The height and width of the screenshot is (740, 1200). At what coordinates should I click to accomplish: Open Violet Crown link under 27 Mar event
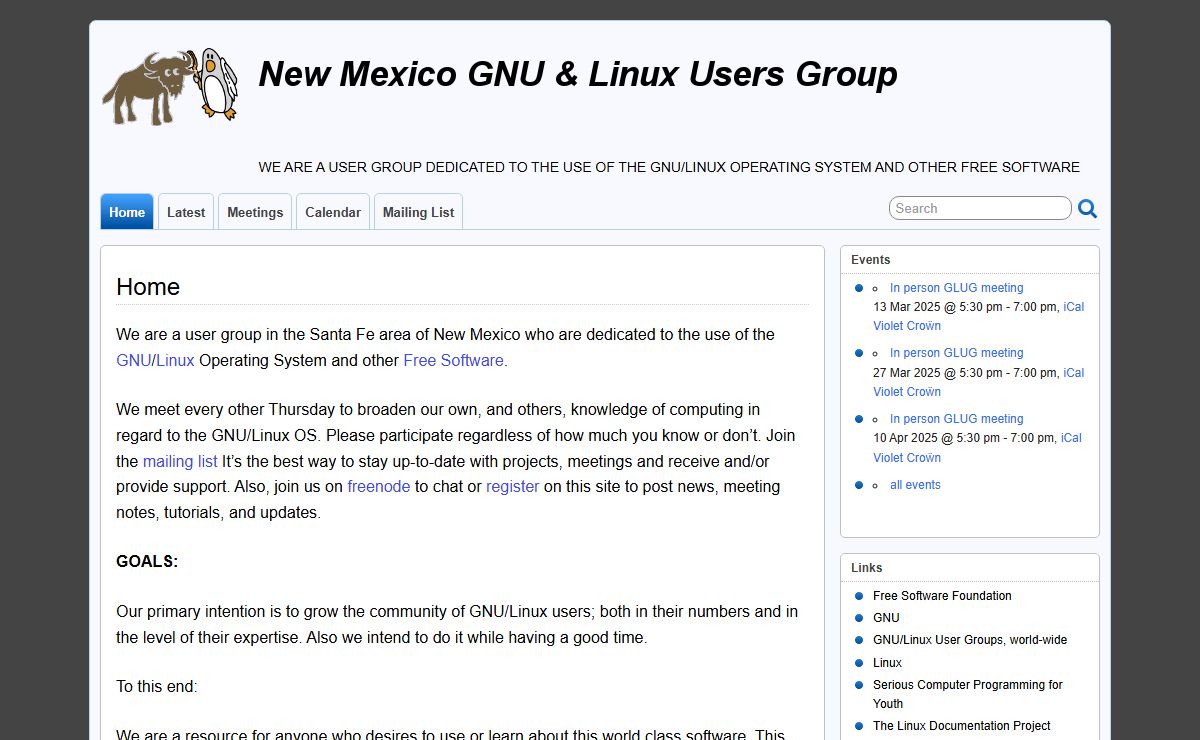click(907, 392)
